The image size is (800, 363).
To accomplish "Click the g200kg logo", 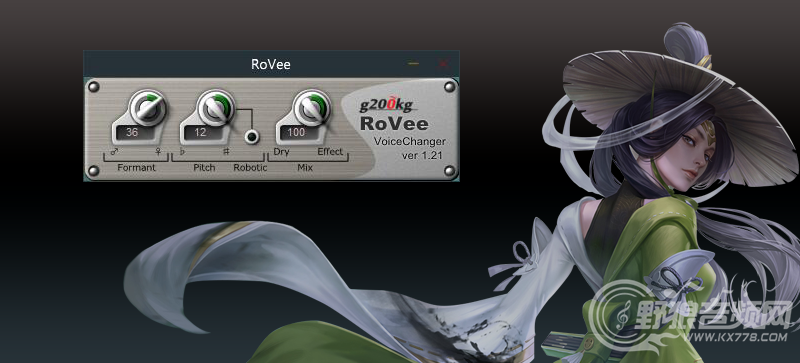I will click(386, 105).
